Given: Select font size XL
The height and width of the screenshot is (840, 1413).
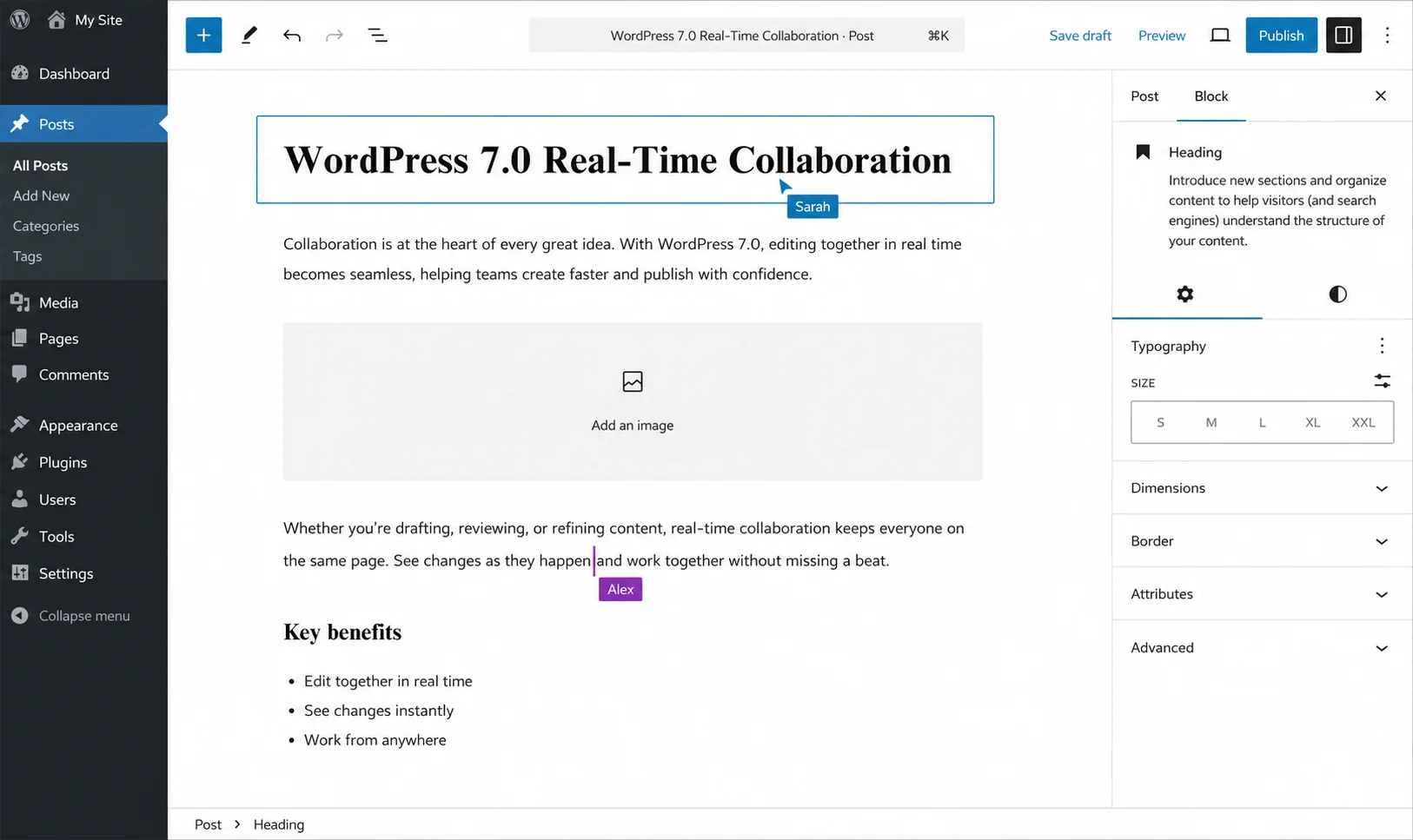Looking at the screenshot, I should click(x=1312, y=422).
